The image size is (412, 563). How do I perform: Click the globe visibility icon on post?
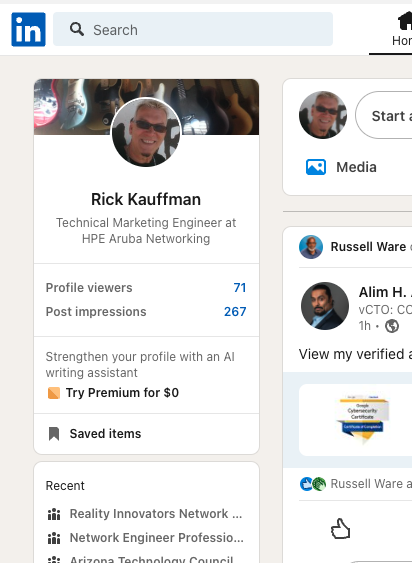392,326
